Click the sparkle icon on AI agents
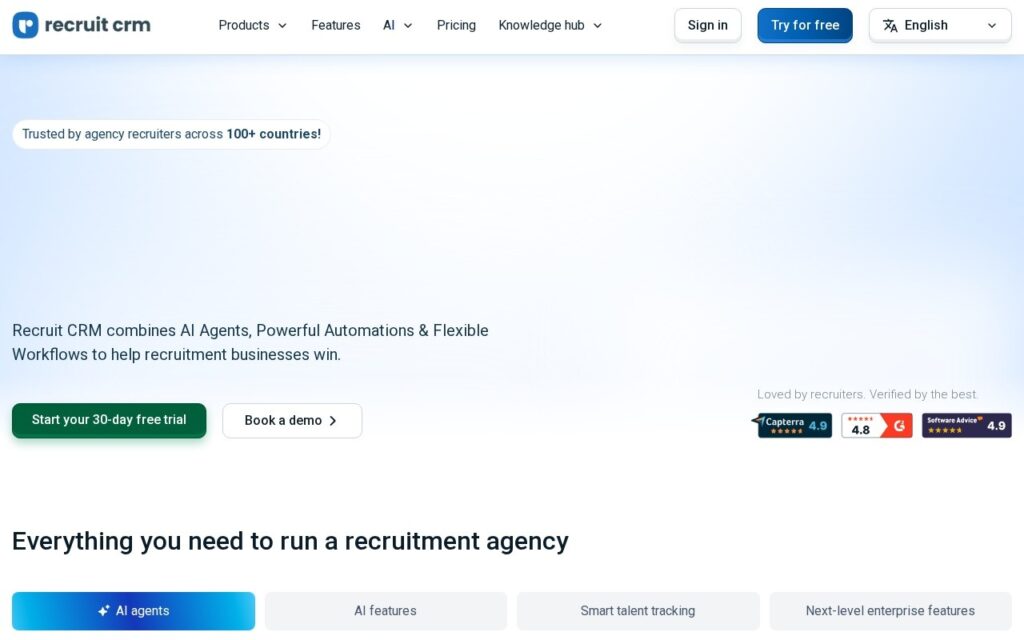 (103, 611)
